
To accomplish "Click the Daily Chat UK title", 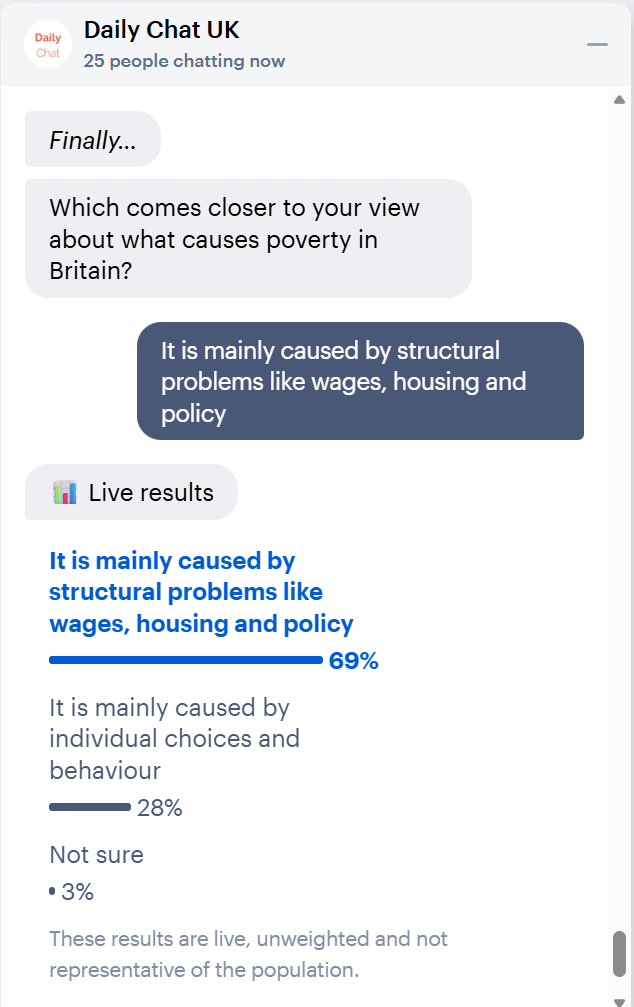I will 161,30.
